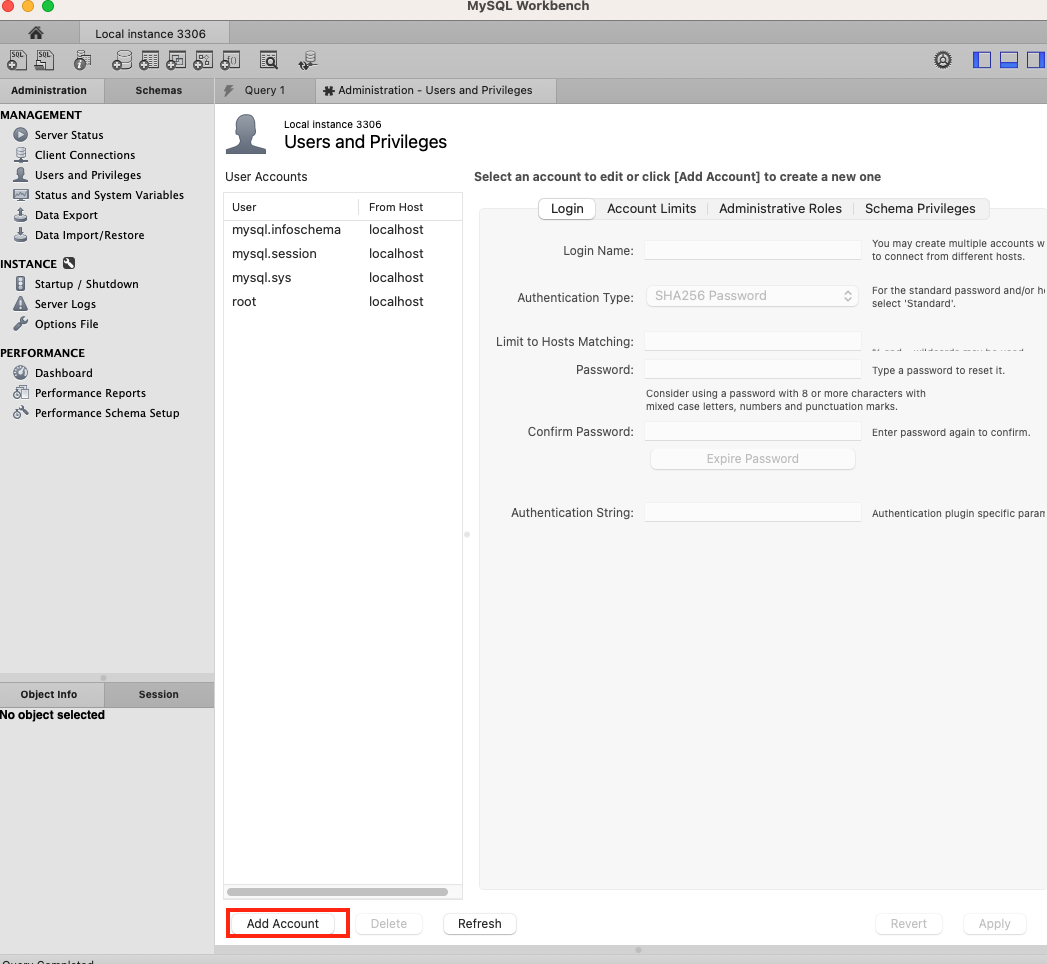Viewport: 1047px width, 964px height.
Task: Switch to the Login tab
Action: point(567,208)
